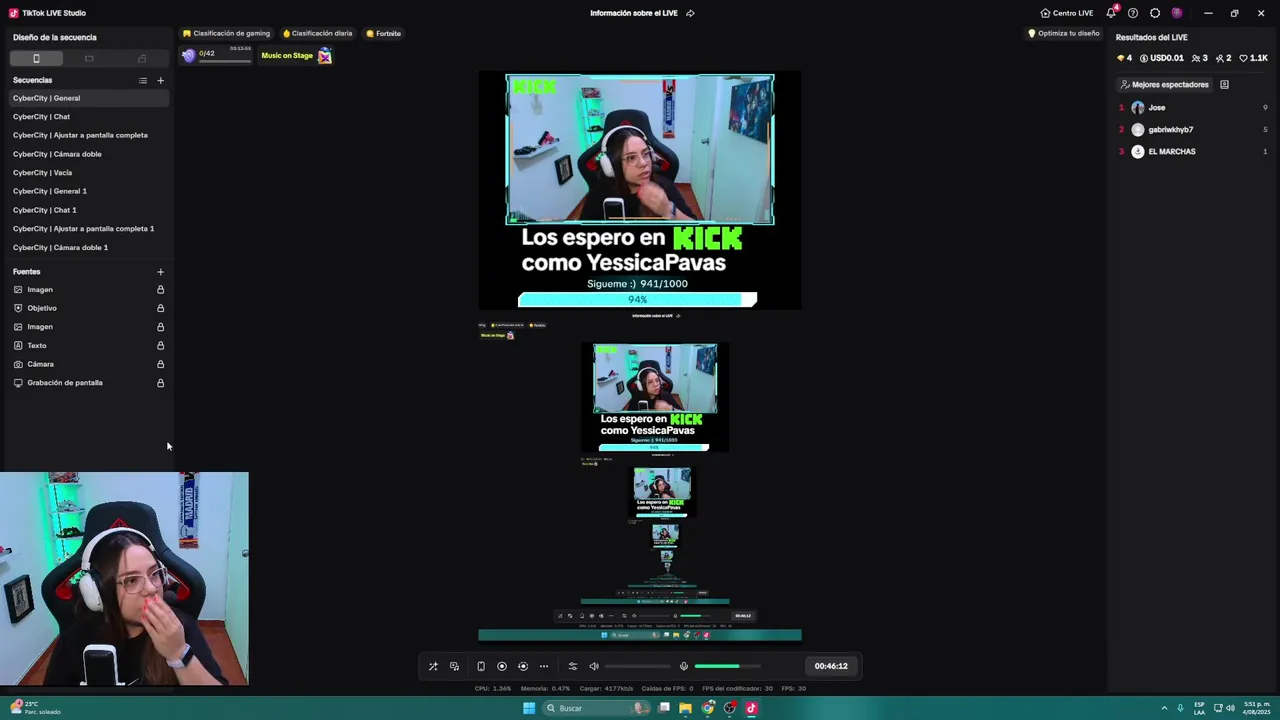Open the settings gear icon

point(1155,13)
